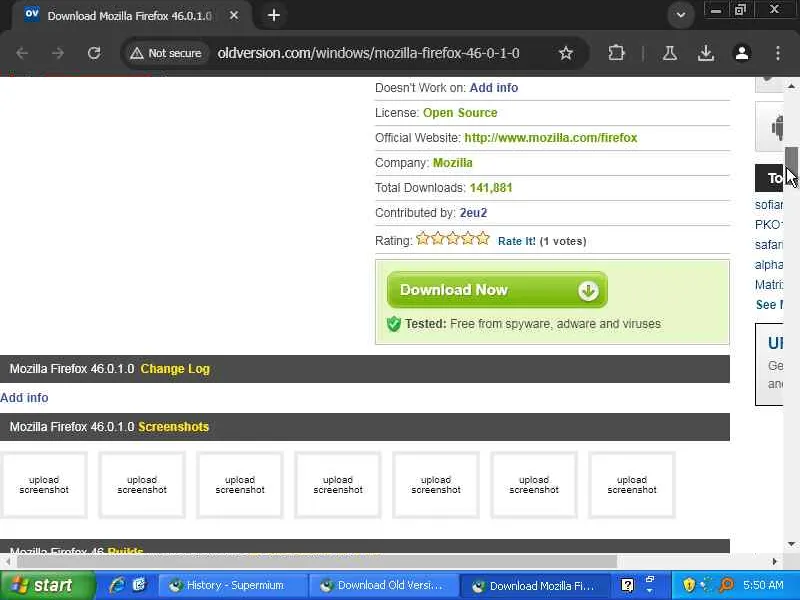Click the address bar URL field

(x=368, y=53)
